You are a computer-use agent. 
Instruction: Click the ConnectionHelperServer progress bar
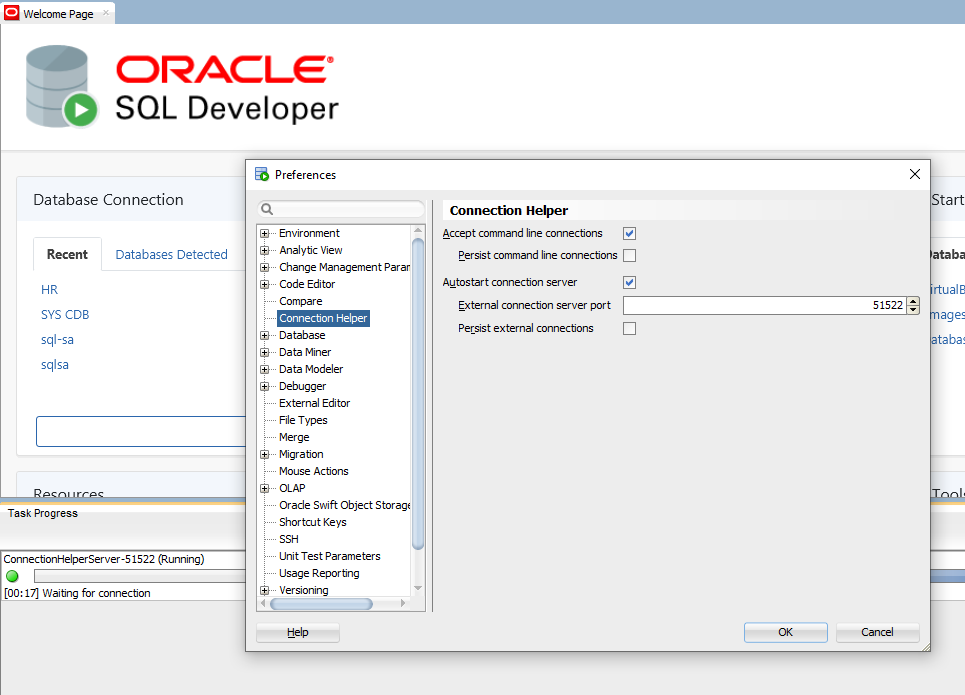point(140,576)
